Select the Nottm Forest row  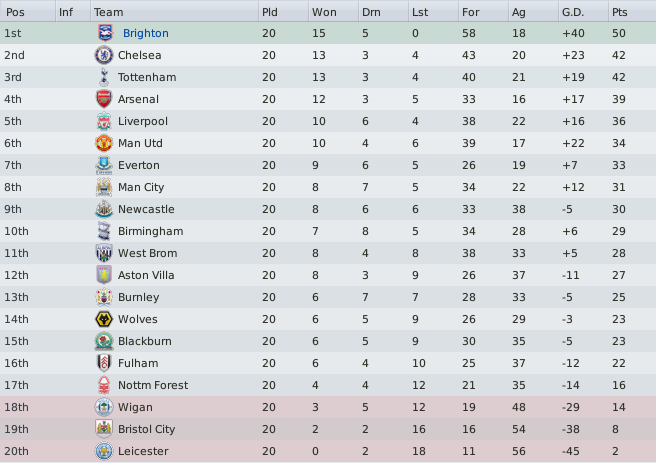[x=328, y=385]
